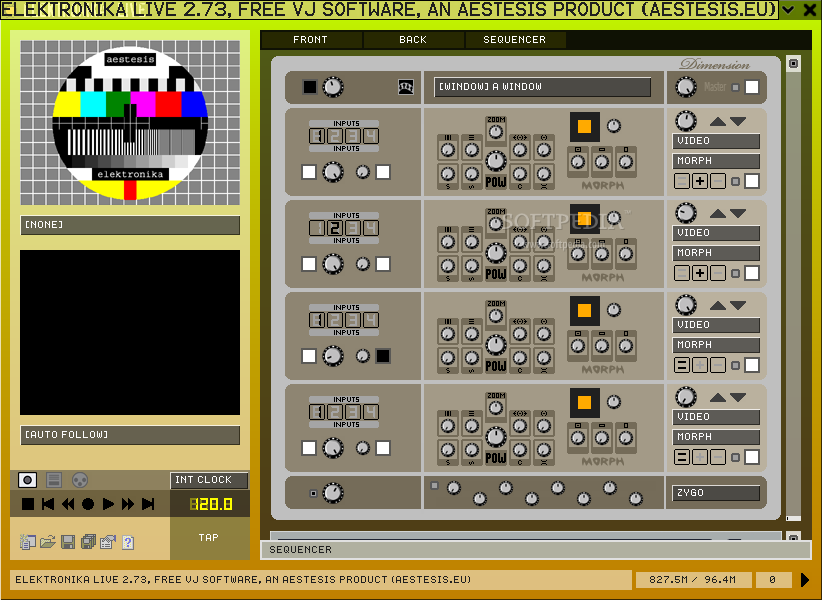Click the Master level knob
This screenshot has height=600, width=822.
pyautogui.click(x=686, y=87)
